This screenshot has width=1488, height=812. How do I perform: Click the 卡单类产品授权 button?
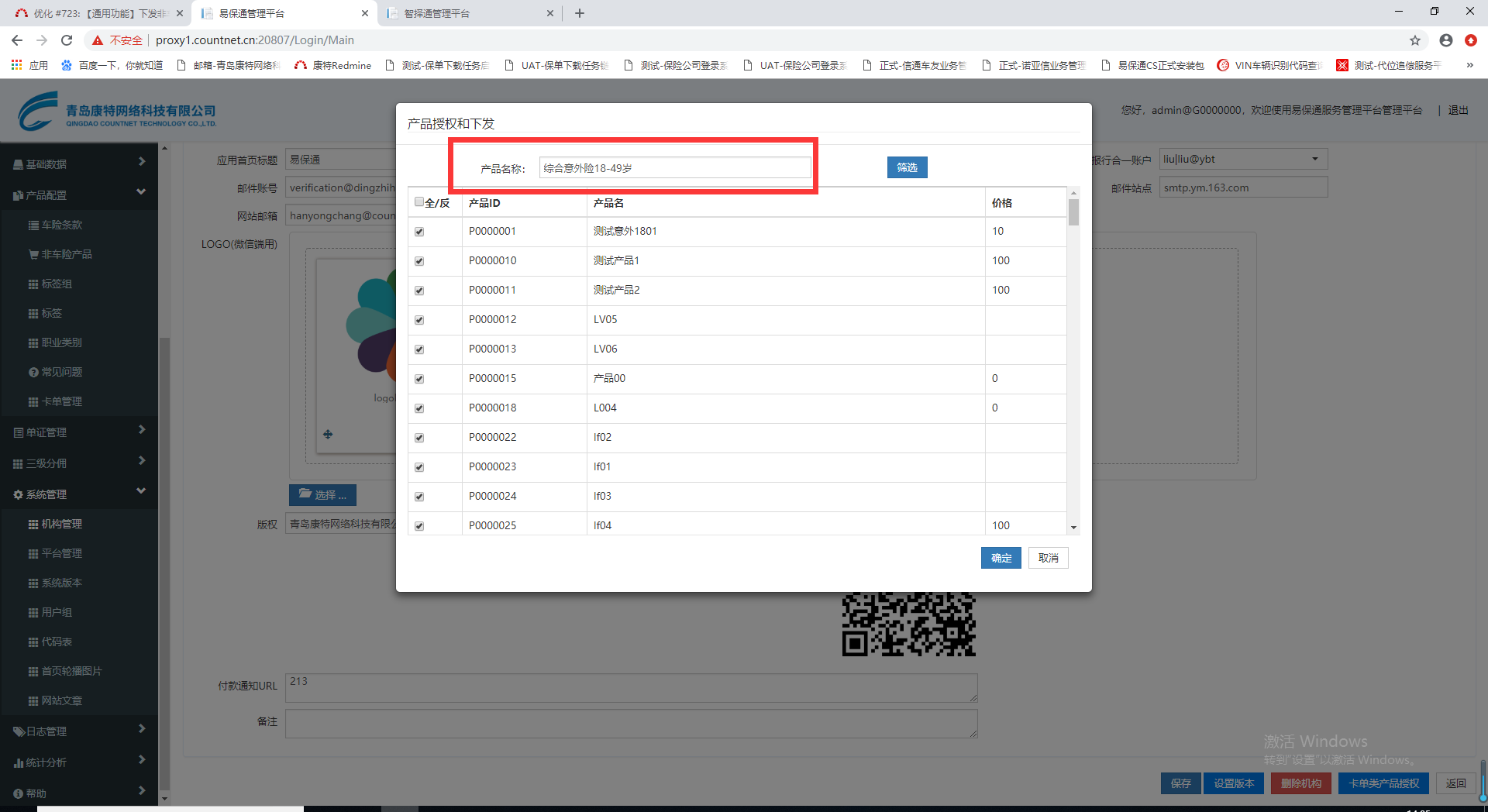point(1383,783)
